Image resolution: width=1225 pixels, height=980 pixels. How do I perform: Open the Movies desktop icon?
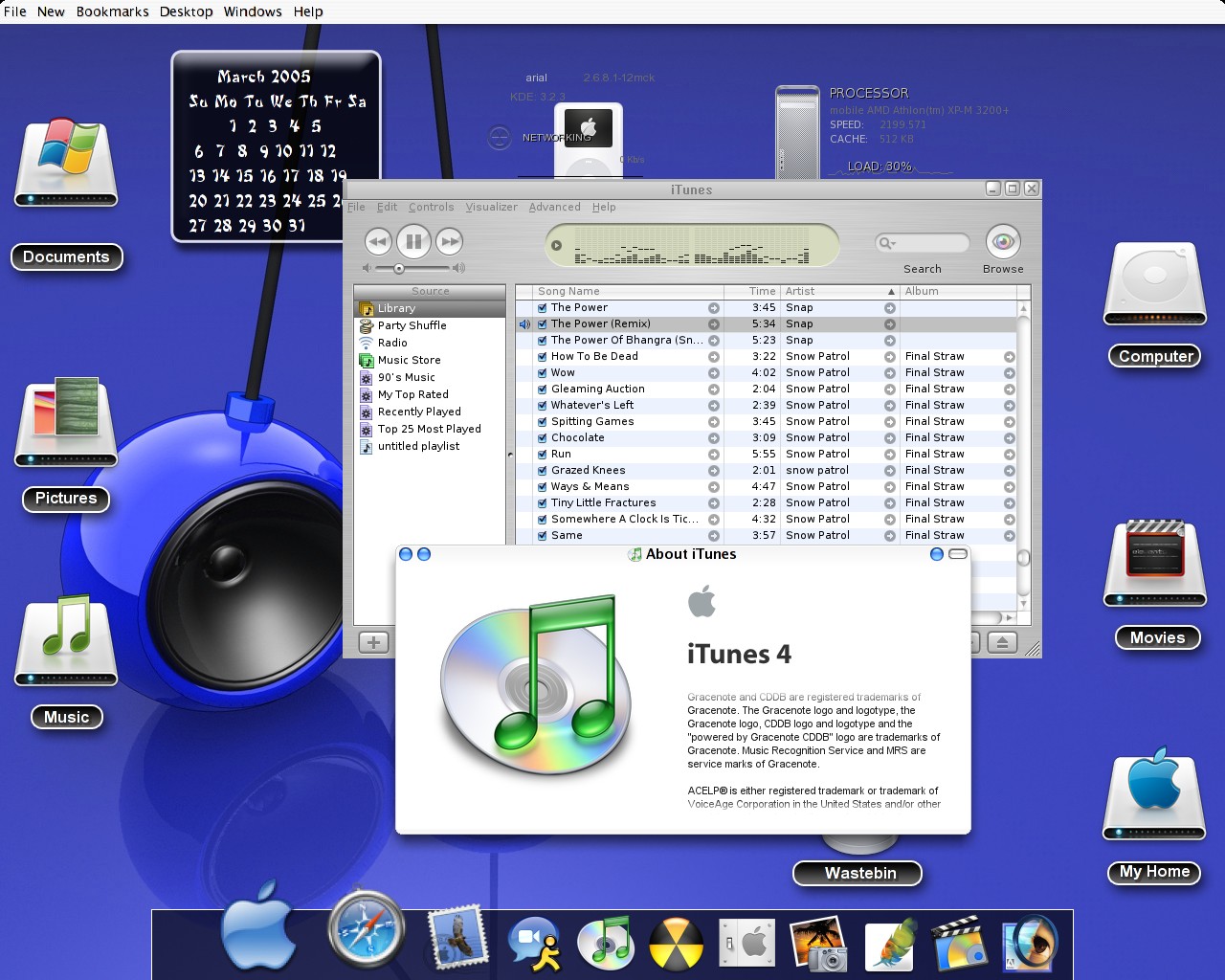click(1155, 564)
